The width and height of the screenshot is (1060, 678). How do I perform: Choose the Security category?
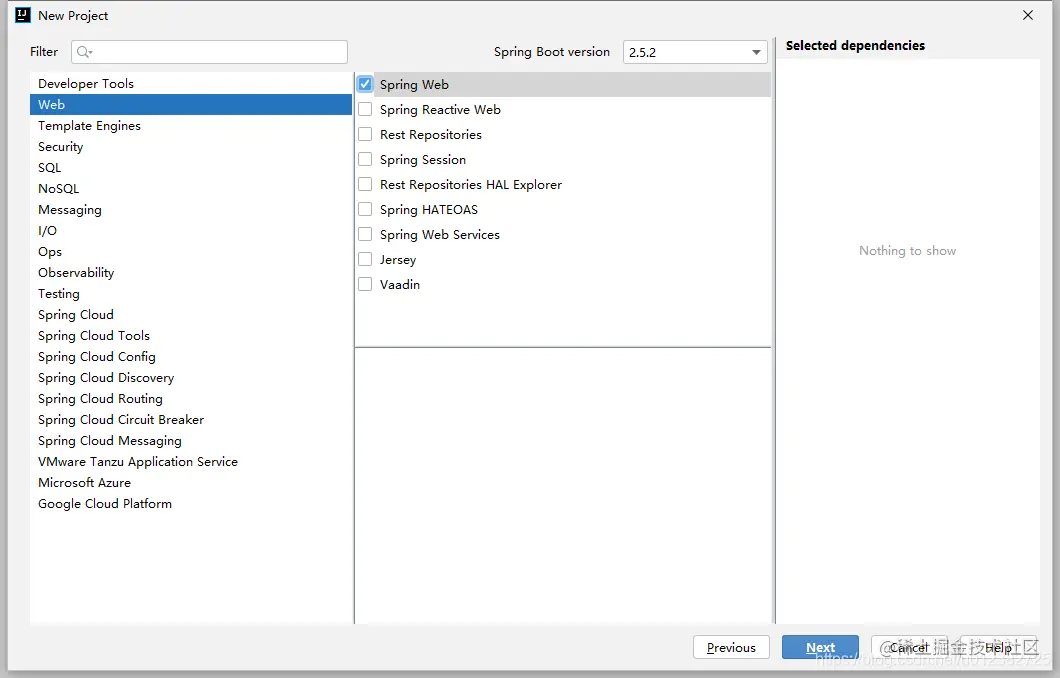[x=191, y=146]
